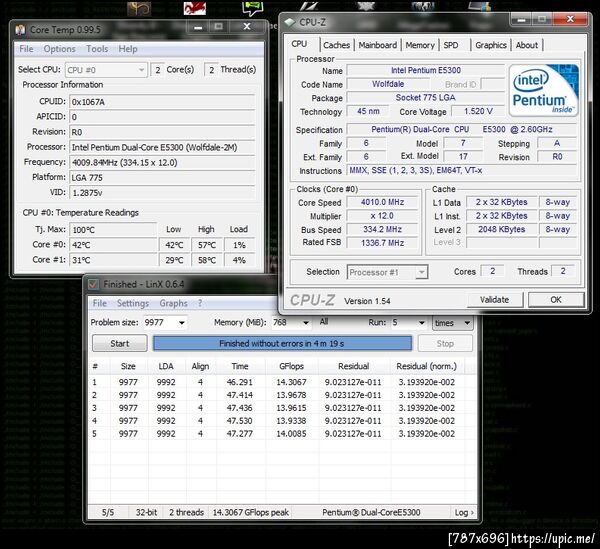The width and height of the screenshot is (600, 549).
Task: Expand Select CPU dropdown in Core Temp
Action: [106, 70]
